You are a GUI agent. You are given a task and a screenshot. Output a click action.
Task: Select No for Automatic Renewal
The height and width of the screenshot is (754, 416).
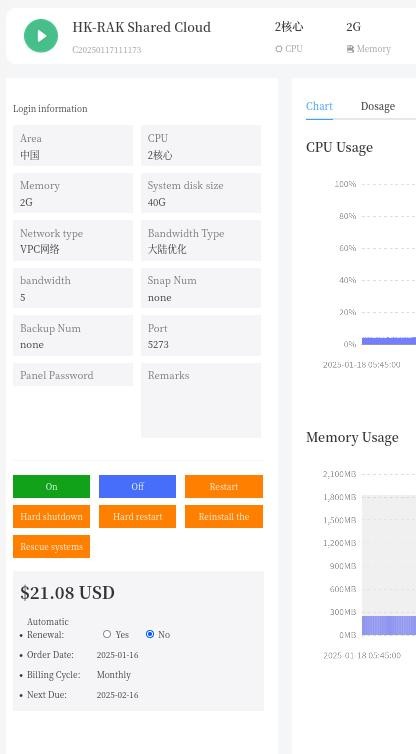click(150, 634)
